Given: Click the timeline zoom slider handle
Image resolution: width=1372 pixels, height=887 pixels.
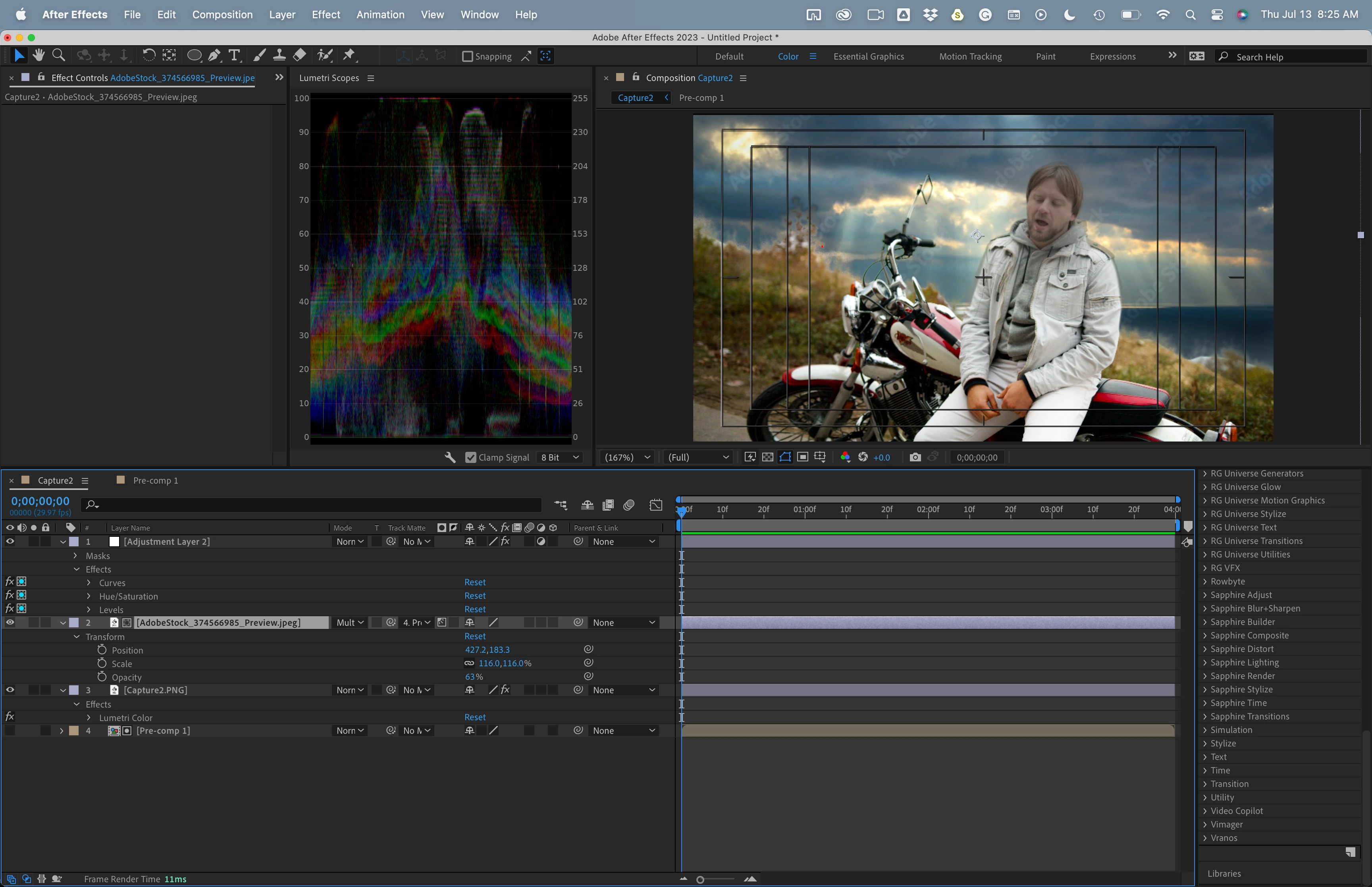Looking at the screenshot, I should tap(700, 879).
